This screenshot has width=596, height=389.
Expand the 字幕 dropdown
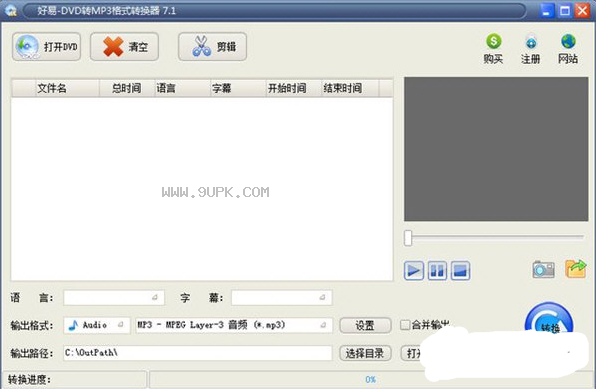[282, 297]
